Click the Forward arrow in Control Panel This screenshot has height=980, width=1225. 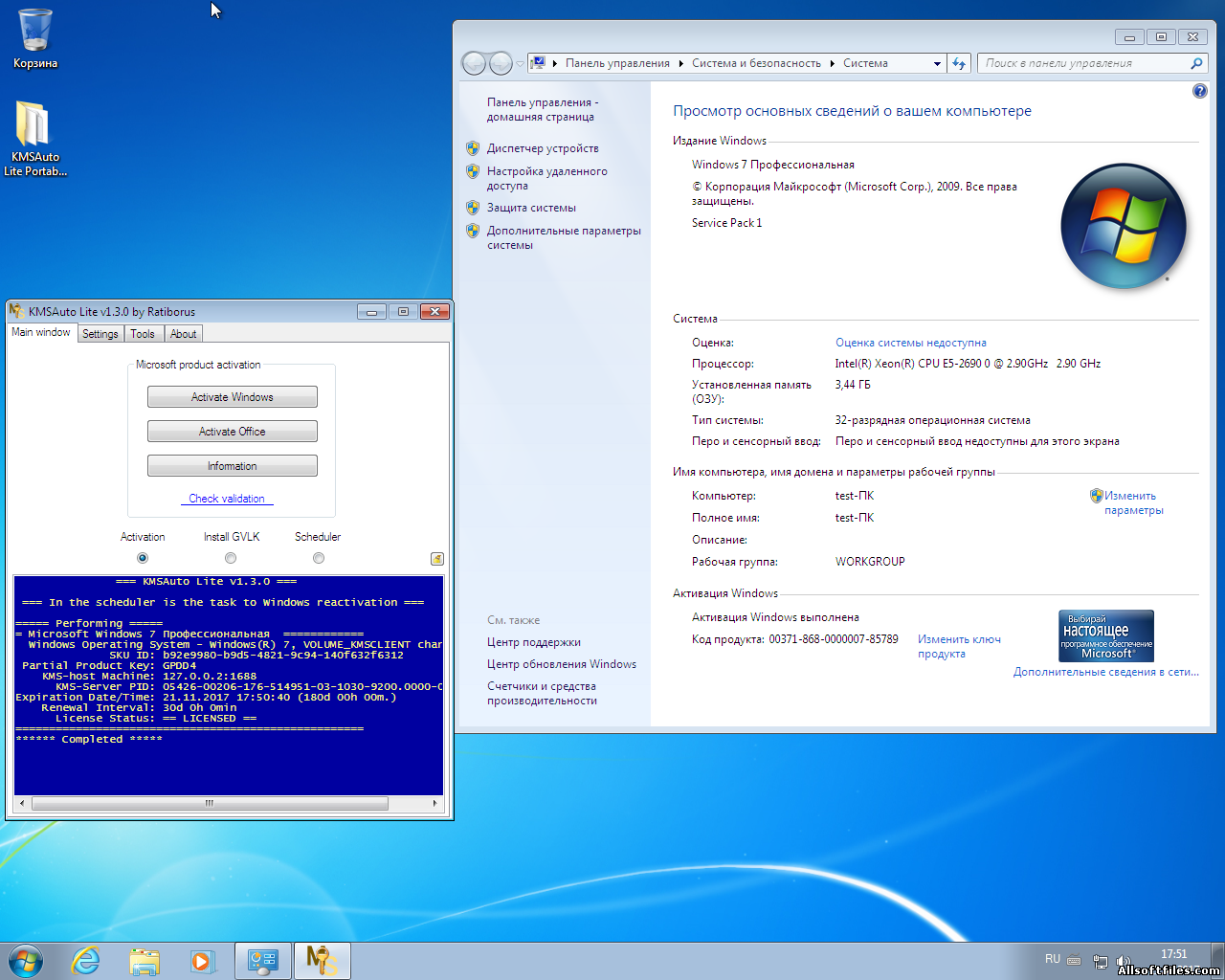501,63
